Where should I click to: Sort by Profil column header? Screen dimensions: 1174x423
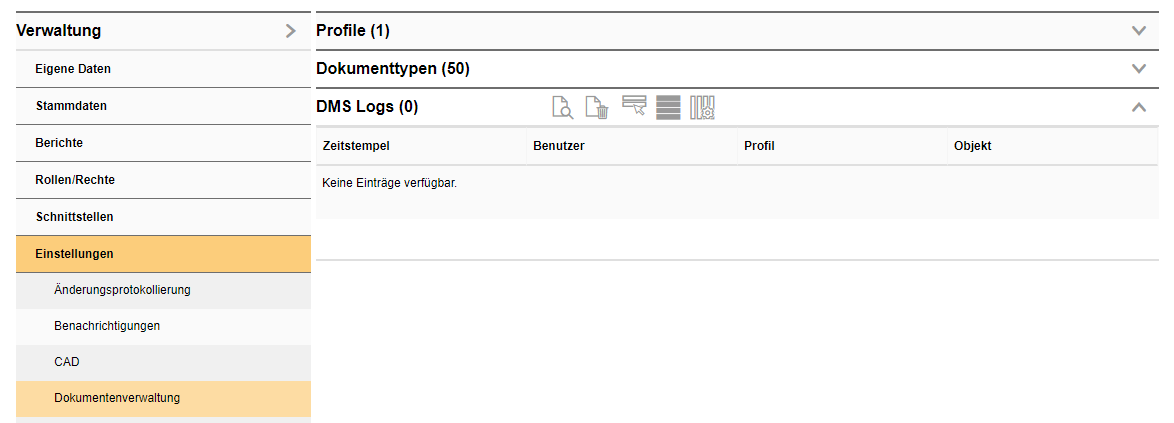842,146
